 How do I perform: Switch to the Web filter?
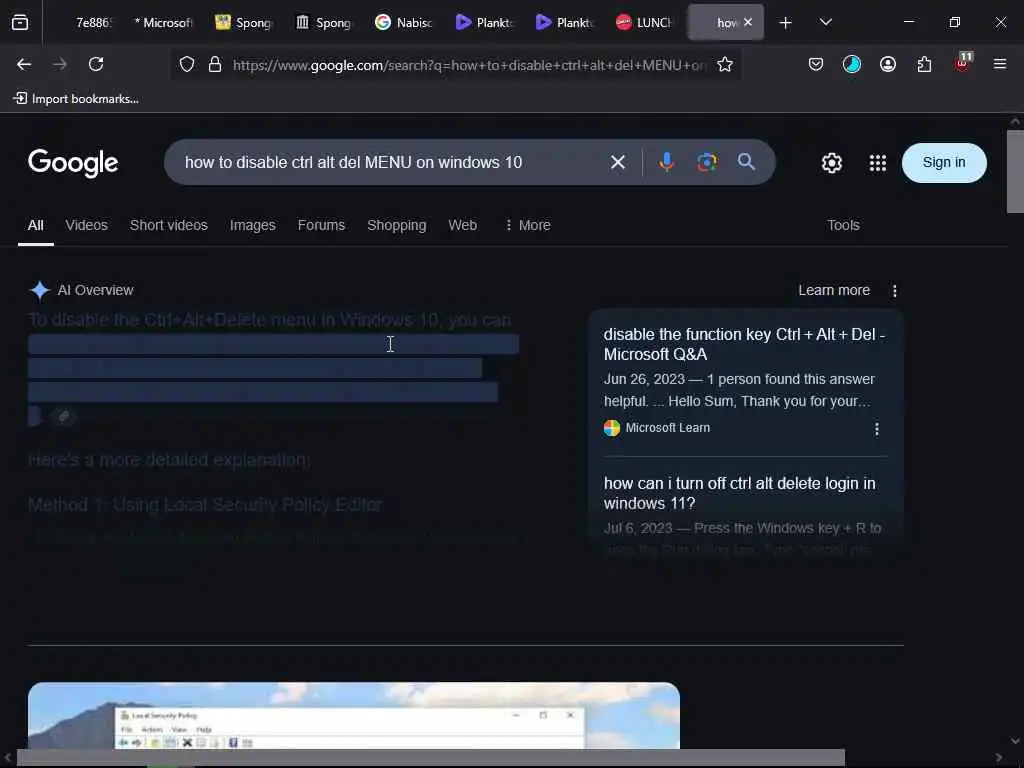coord(462,225)
